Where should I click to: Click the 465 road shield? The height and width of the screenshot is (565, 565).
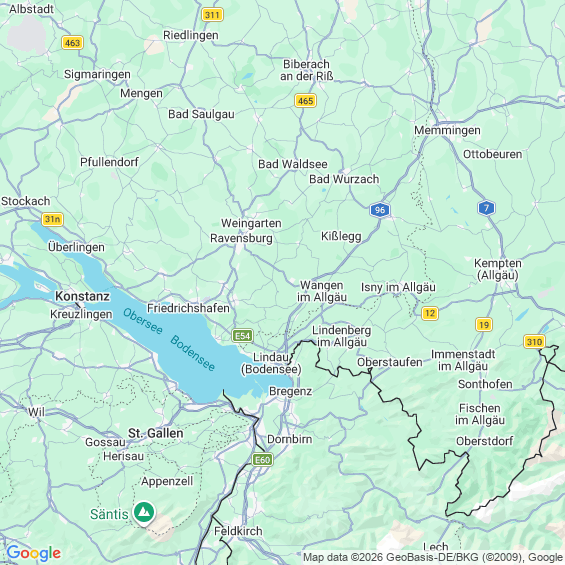coord(306,101)
